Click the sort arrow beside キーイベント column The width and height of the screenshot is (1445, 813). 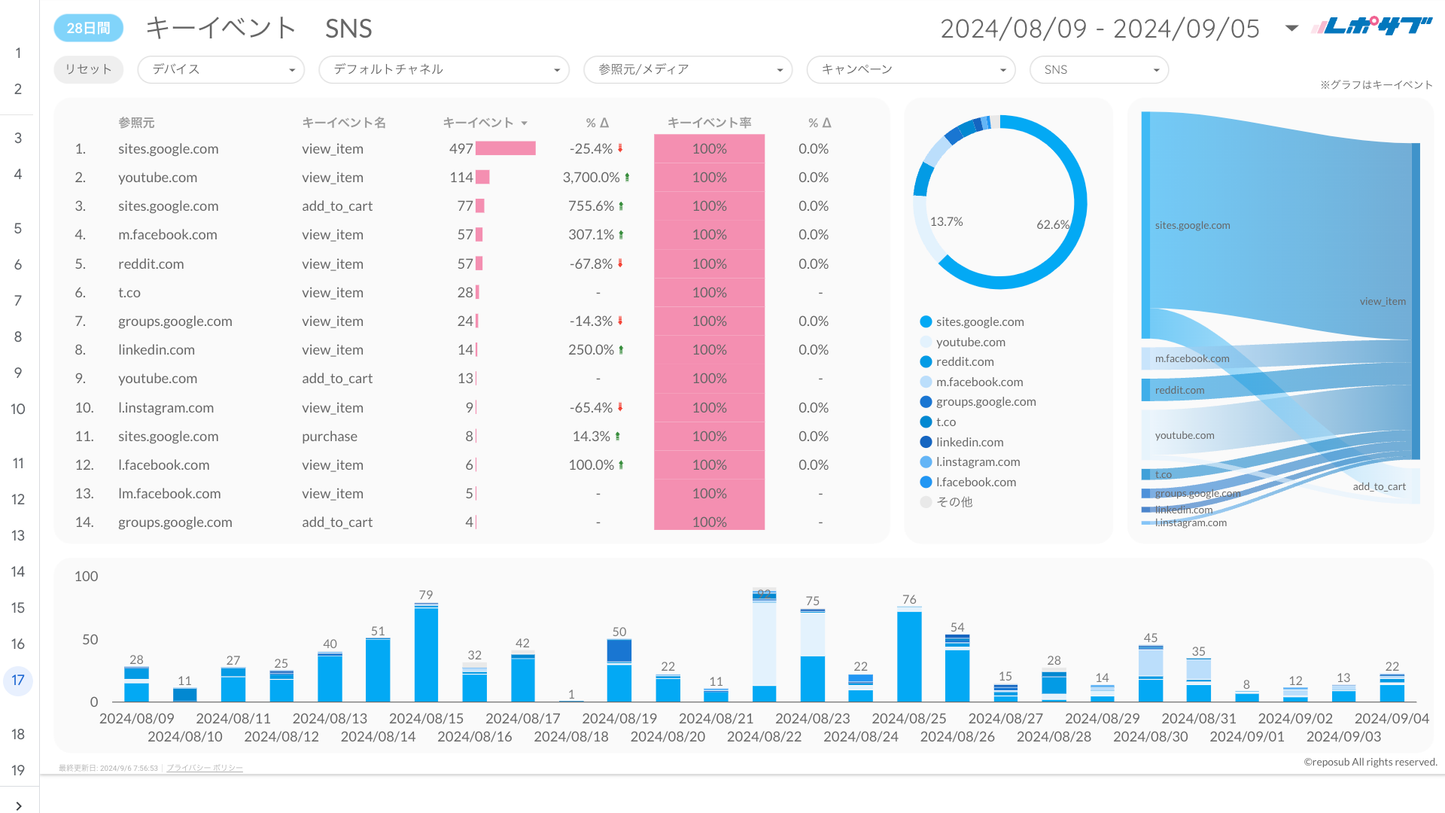524,123
